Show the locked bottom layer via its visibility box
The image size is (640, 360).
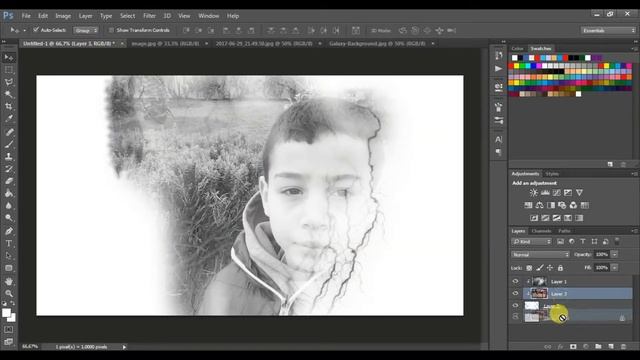coord(515,316)
